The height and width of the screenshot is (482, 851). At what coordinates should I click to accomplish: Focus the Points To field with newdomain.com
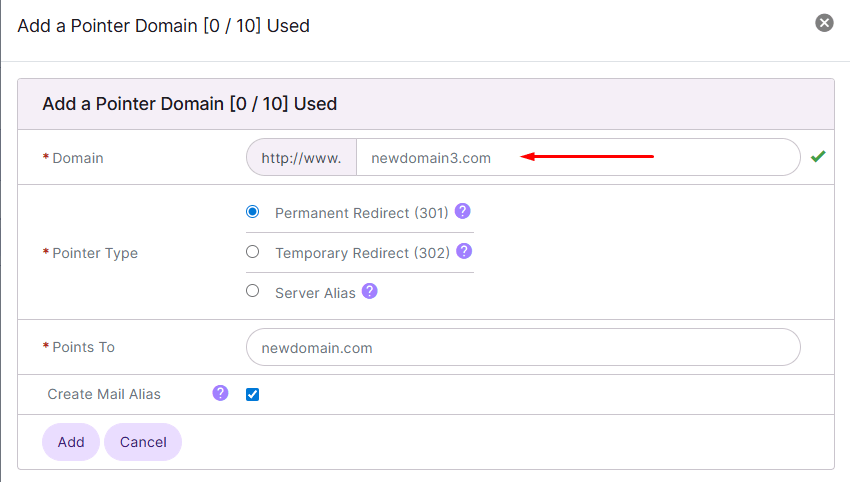click(523, 347)
